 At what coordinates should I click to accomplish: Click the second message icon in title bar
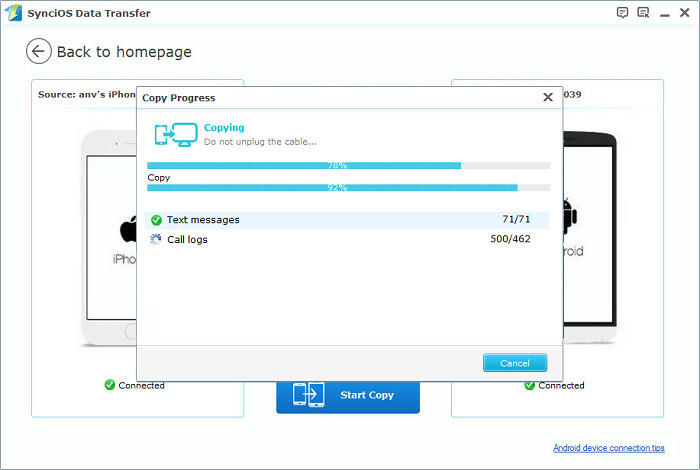(x=642, y=12)
